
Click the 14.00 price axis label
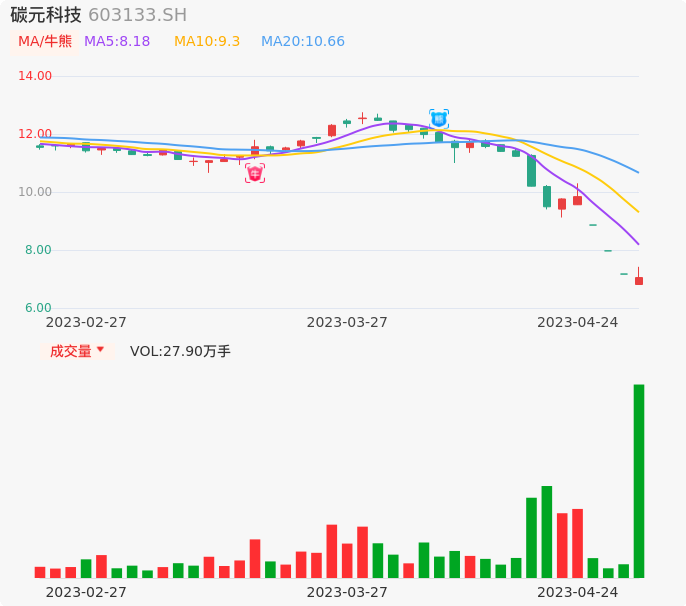(35, 76)
